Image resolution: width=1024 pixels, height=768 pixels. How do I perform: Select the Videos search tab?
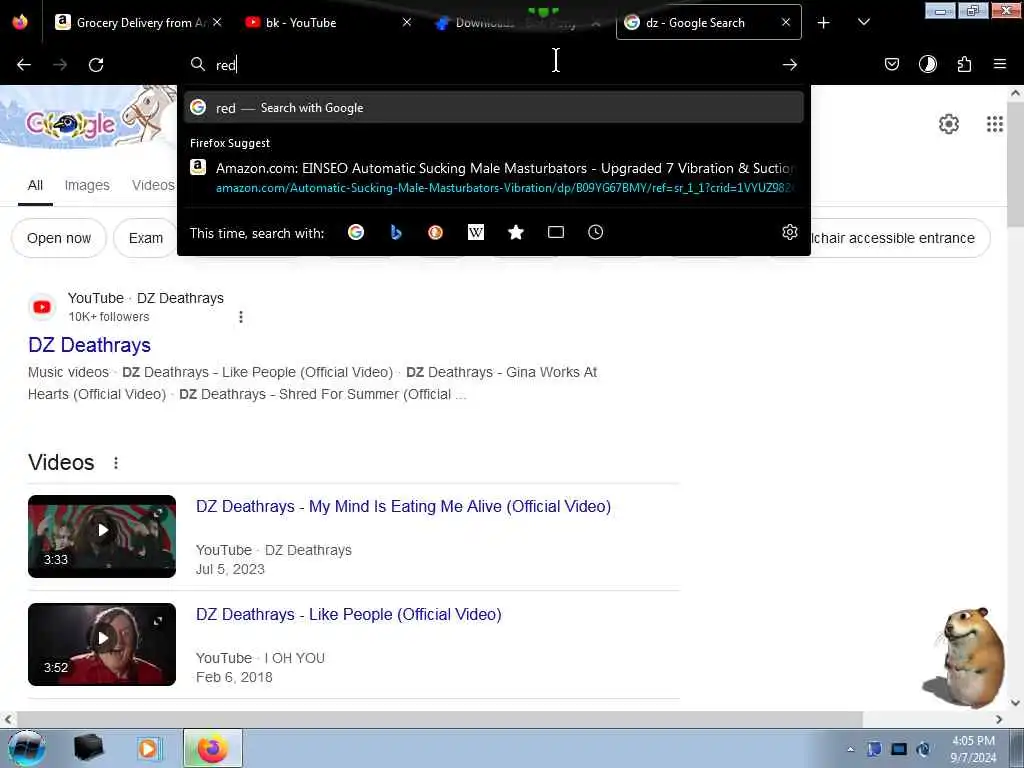click(153, 185)
